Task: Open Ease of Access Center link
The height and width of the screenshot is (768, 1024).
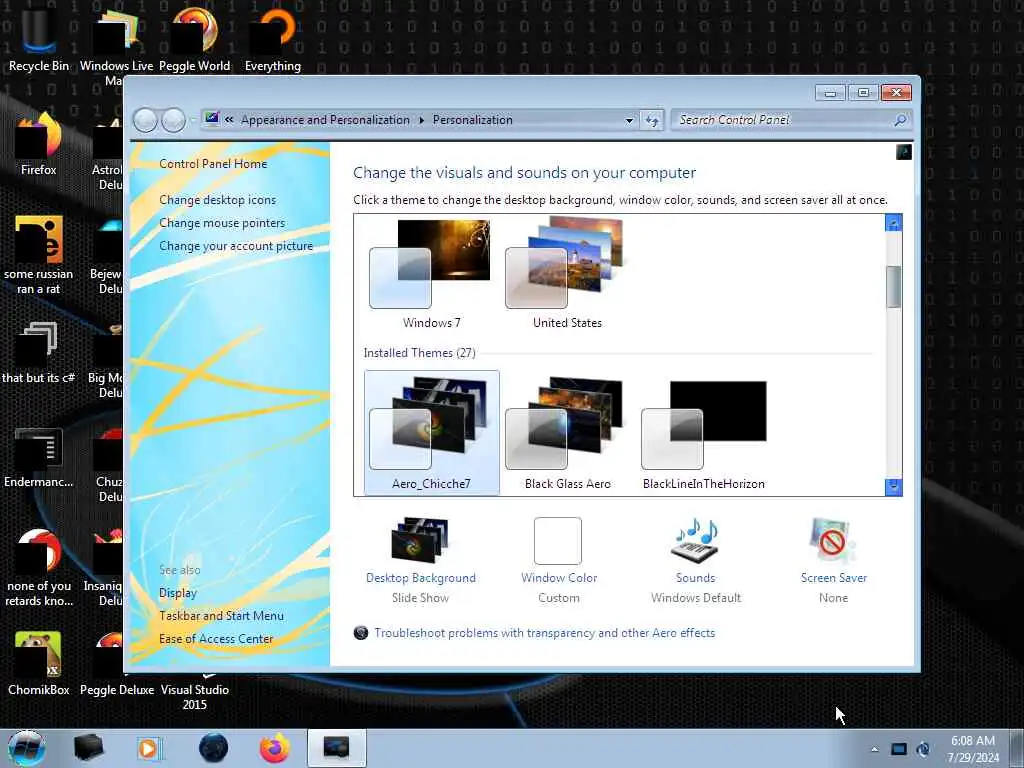Action: pos(216,639)
